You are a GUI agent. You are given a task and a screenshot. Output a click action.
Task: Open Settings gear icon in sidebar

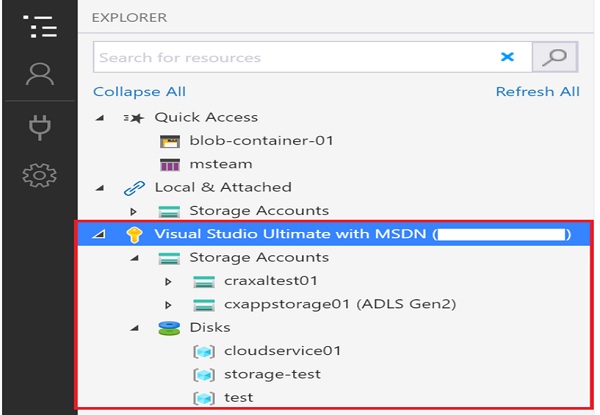point(38,176)
